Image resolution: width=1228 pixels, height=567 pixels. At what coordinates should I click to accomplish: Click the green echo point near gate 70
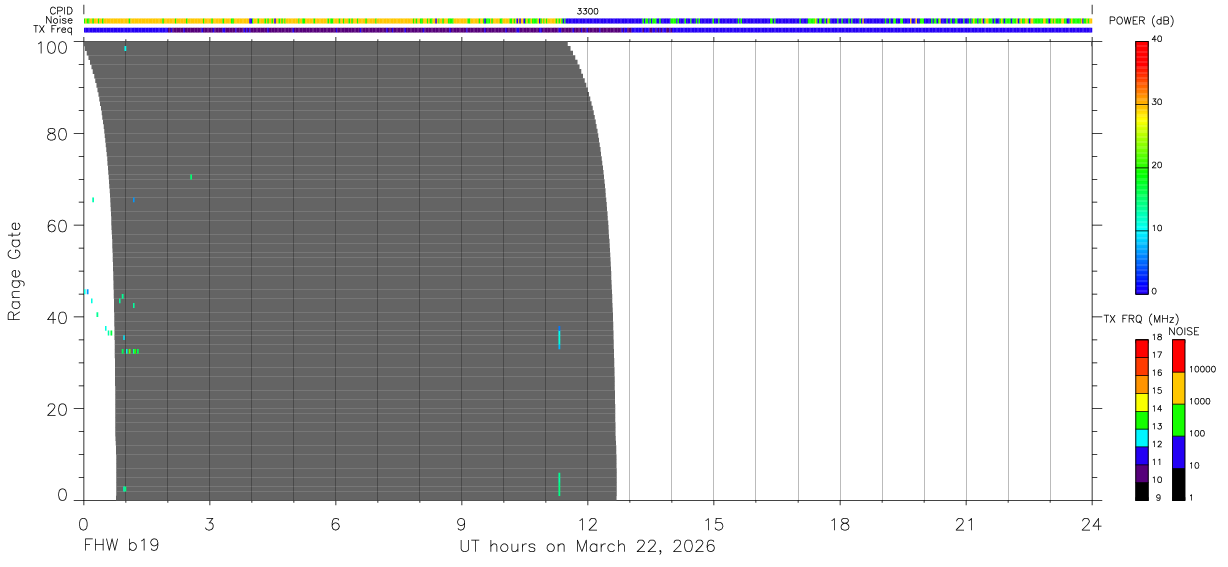coord(191,177)
